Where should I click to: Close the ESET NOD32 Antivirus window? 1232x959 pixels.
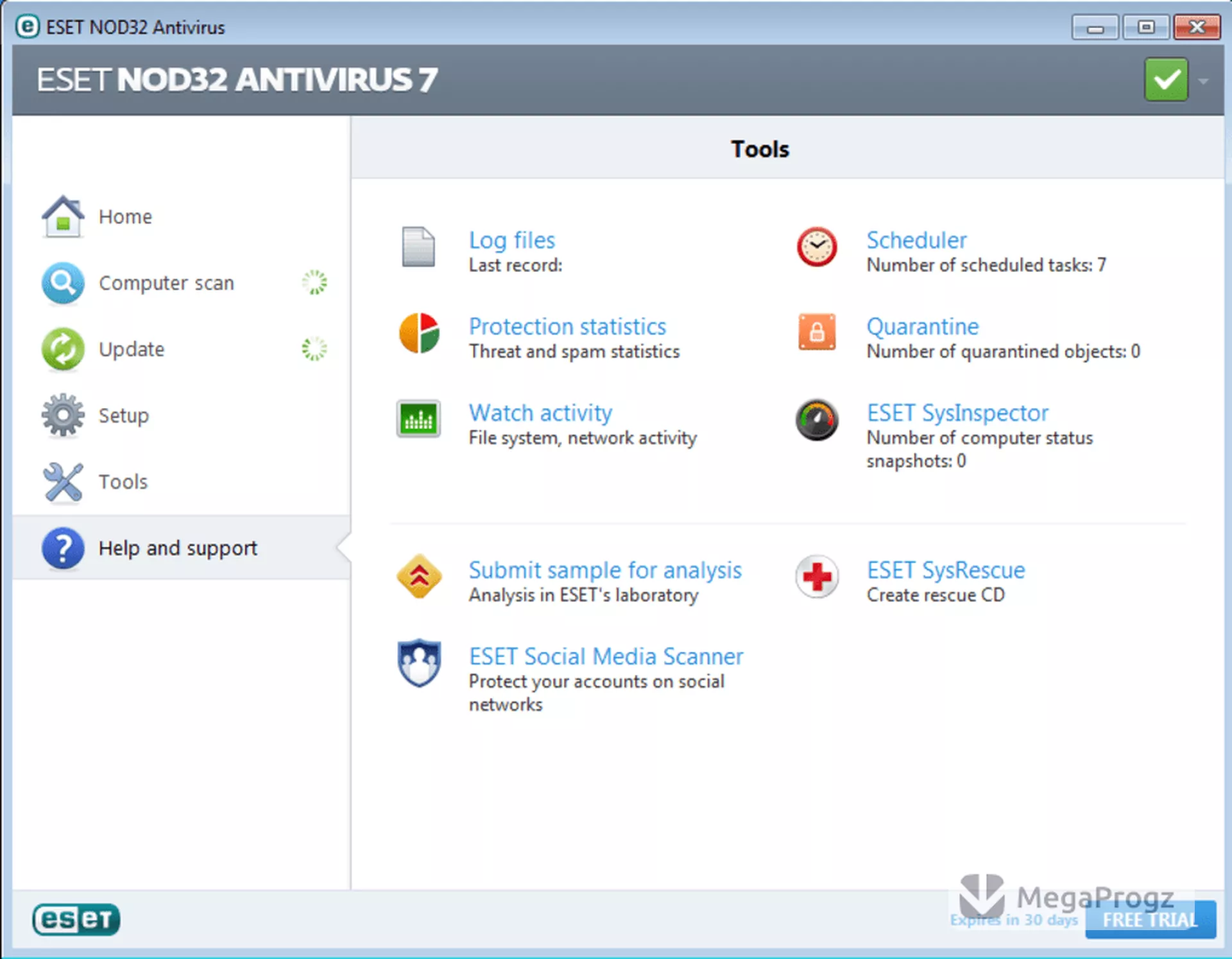coord(1197,28)
